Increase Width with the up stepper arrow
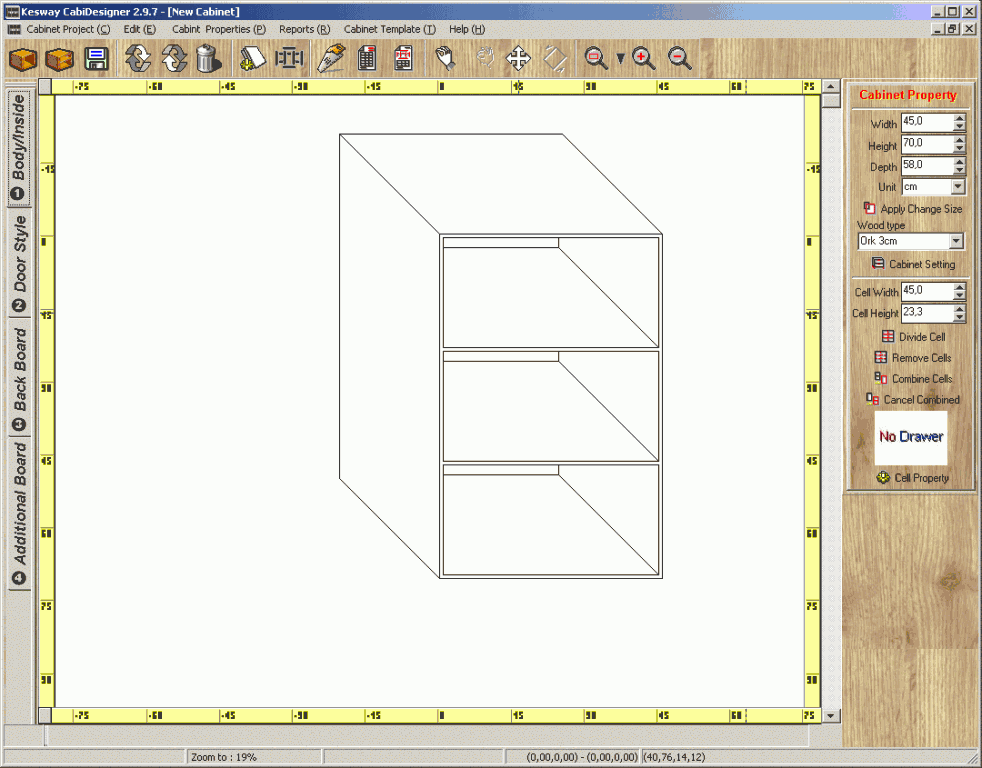The image size is (982, 768). 959,118
